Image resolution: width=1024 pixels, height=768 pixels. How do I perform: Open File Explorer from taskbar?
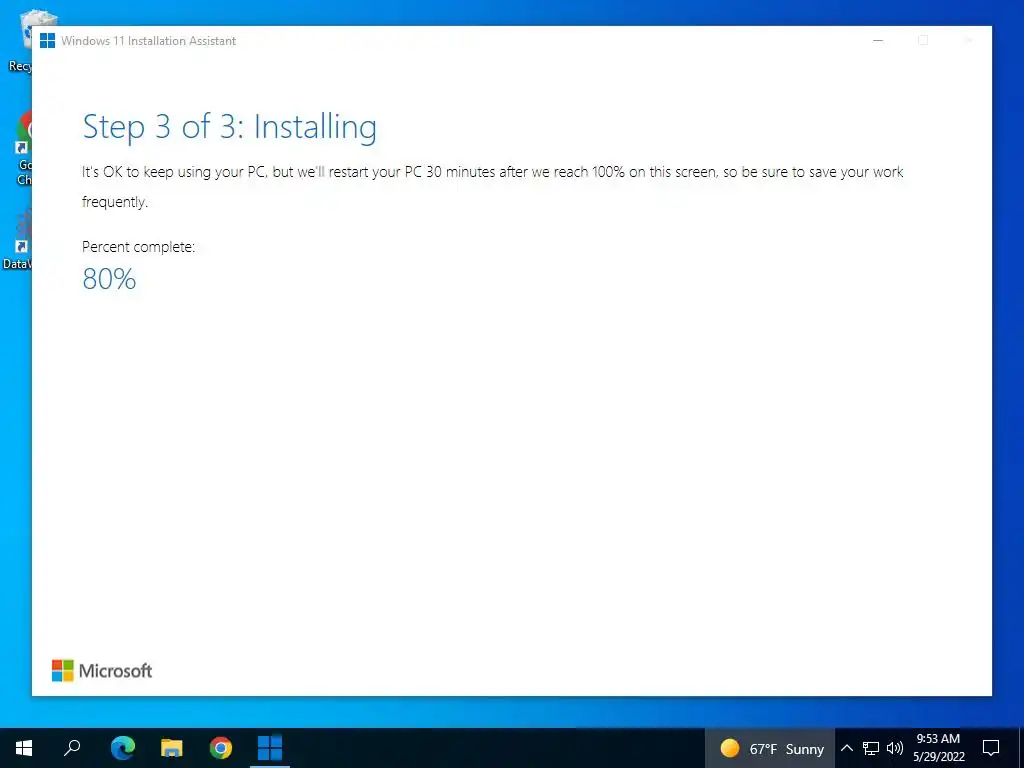(x=172, y=748)
